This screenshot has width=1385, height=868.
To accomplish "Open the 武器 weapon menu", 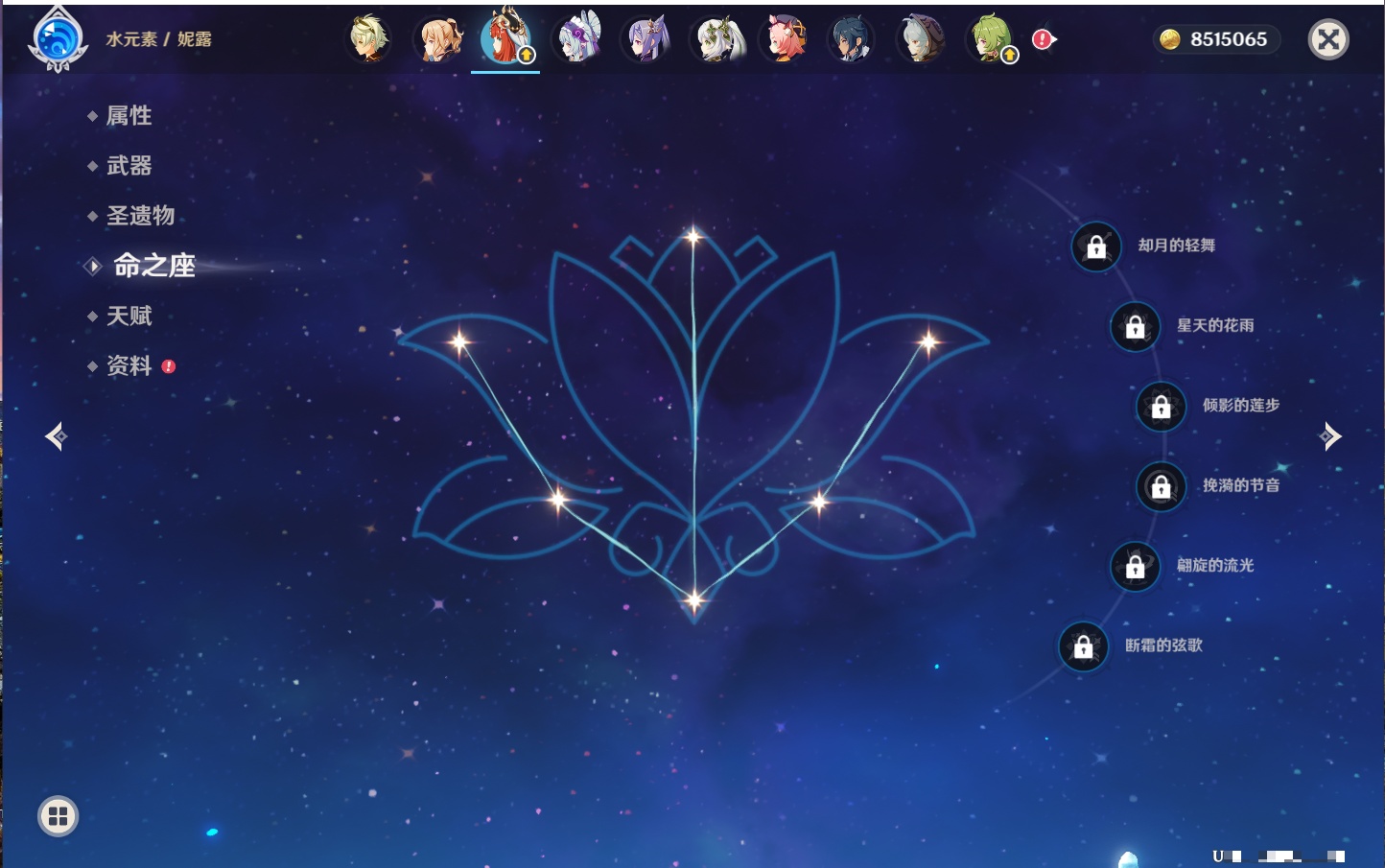I will click(x=129, y=166).
